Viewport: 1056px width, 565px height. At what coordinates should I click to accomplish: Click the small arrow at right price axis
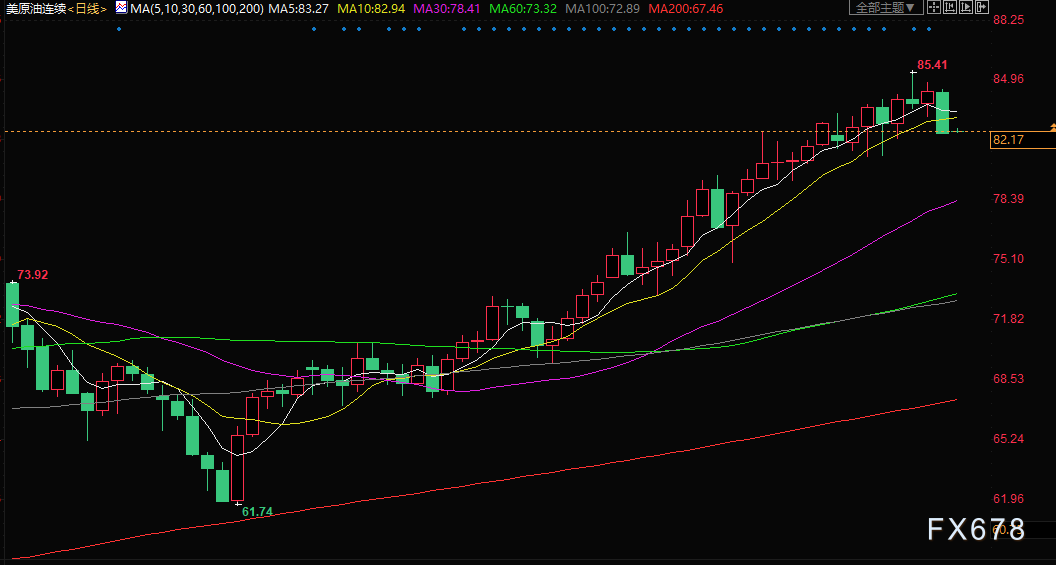[x=1052, y=127]
